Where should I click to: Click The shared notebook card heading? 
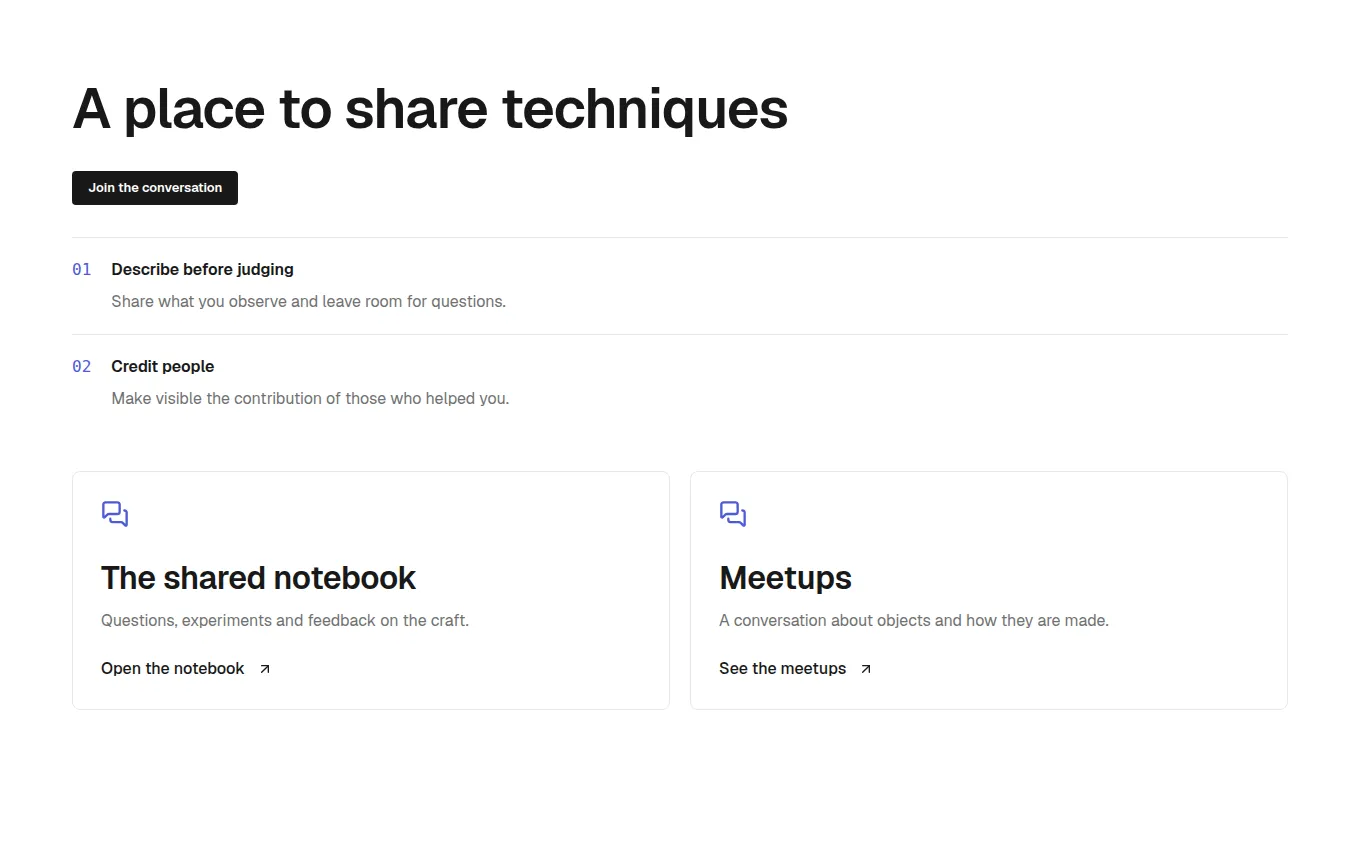point(258,578)
